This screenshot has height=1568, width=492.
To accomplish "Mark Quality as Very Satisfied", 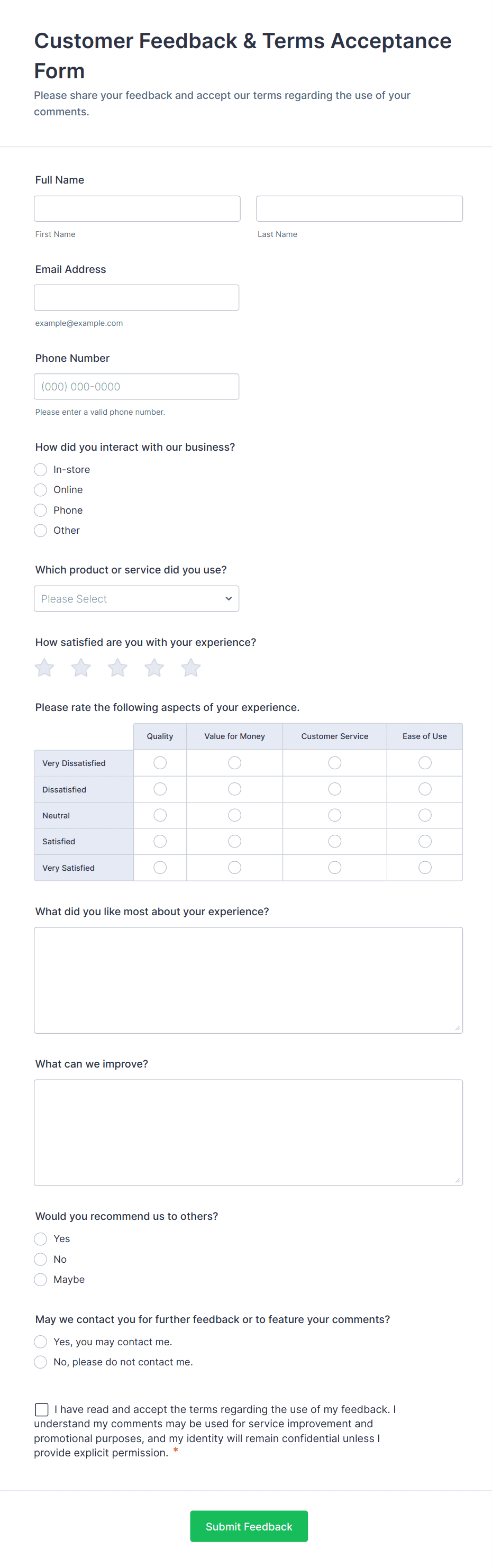I will tap(160, 868).
